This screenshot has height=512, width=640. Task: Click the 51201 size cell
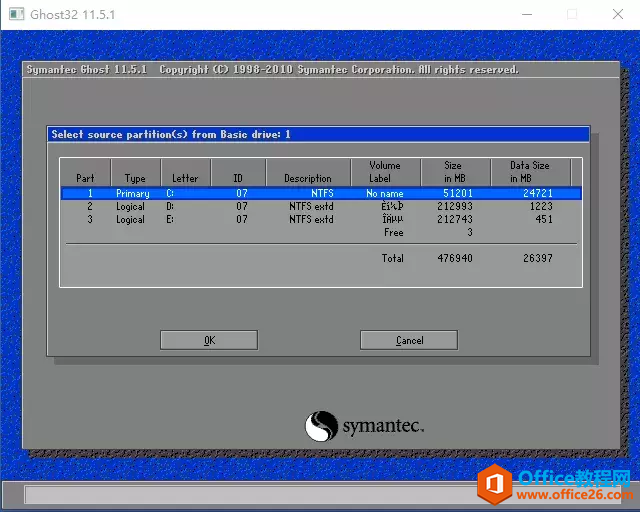tap(458, 193)
